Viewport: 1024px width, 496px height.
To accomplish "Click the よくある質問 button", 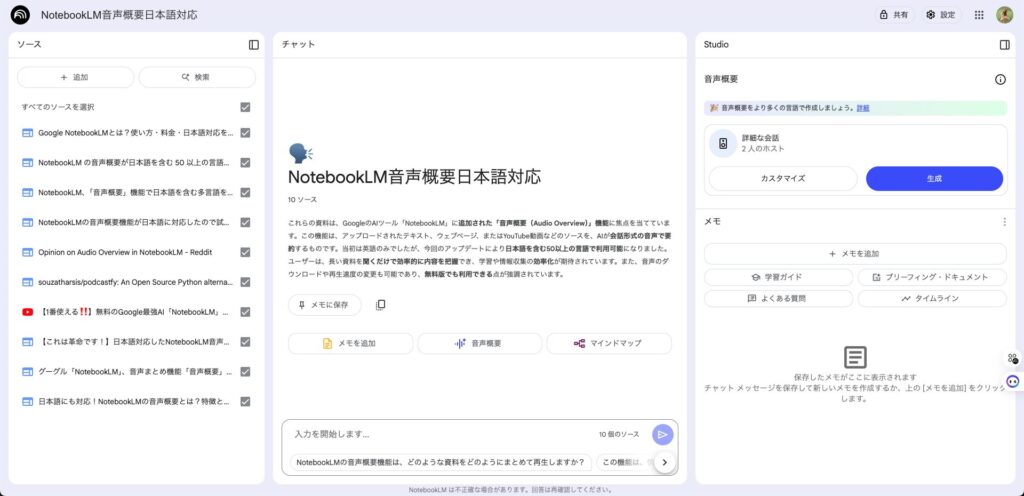I will [x=778, y=299].
